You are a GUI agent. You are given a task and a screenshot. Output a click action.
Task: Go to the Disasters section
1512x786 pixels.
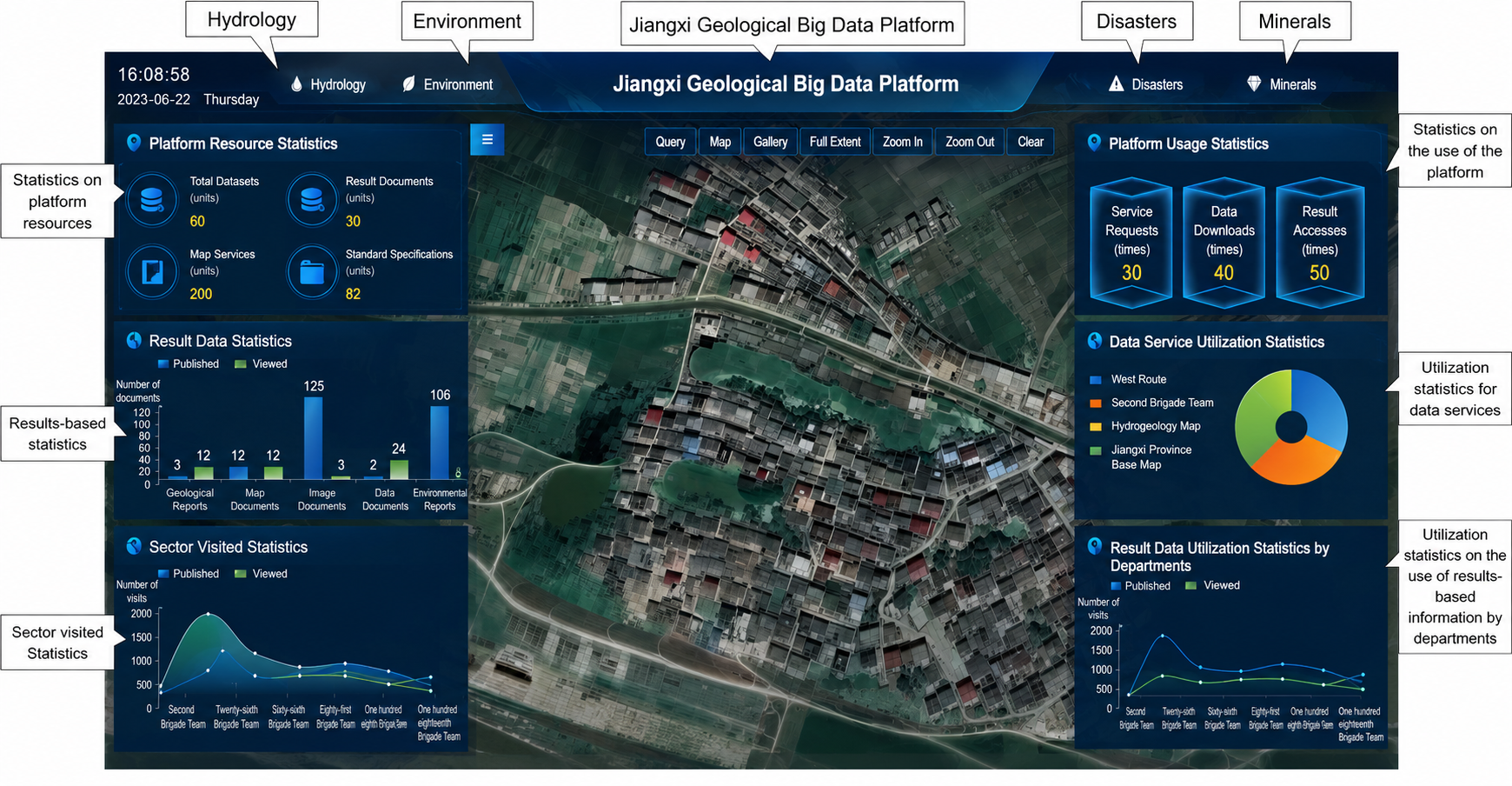click(1146, 84)
